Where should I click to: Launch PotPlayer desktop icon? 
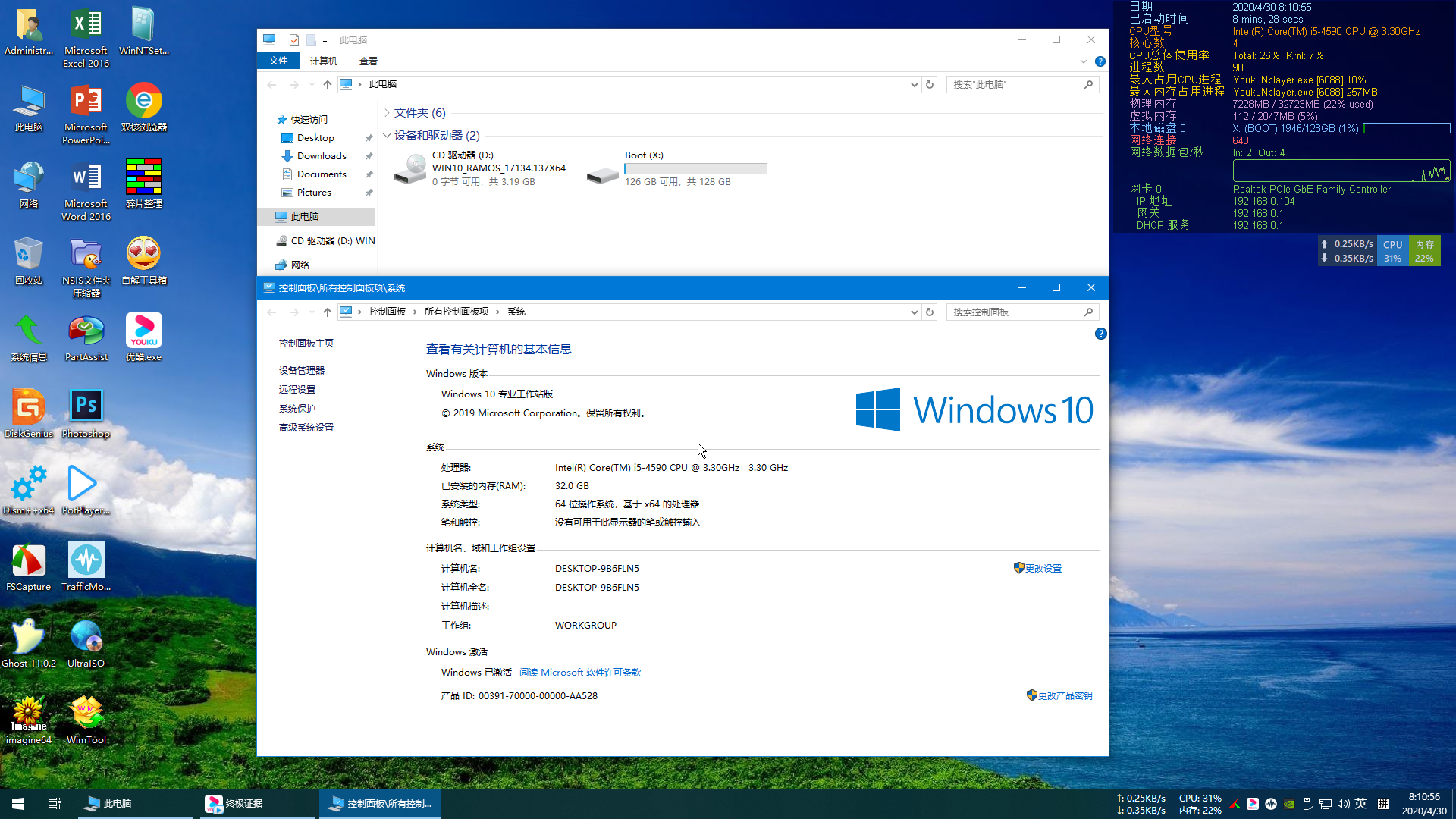[x=86, y=491]
